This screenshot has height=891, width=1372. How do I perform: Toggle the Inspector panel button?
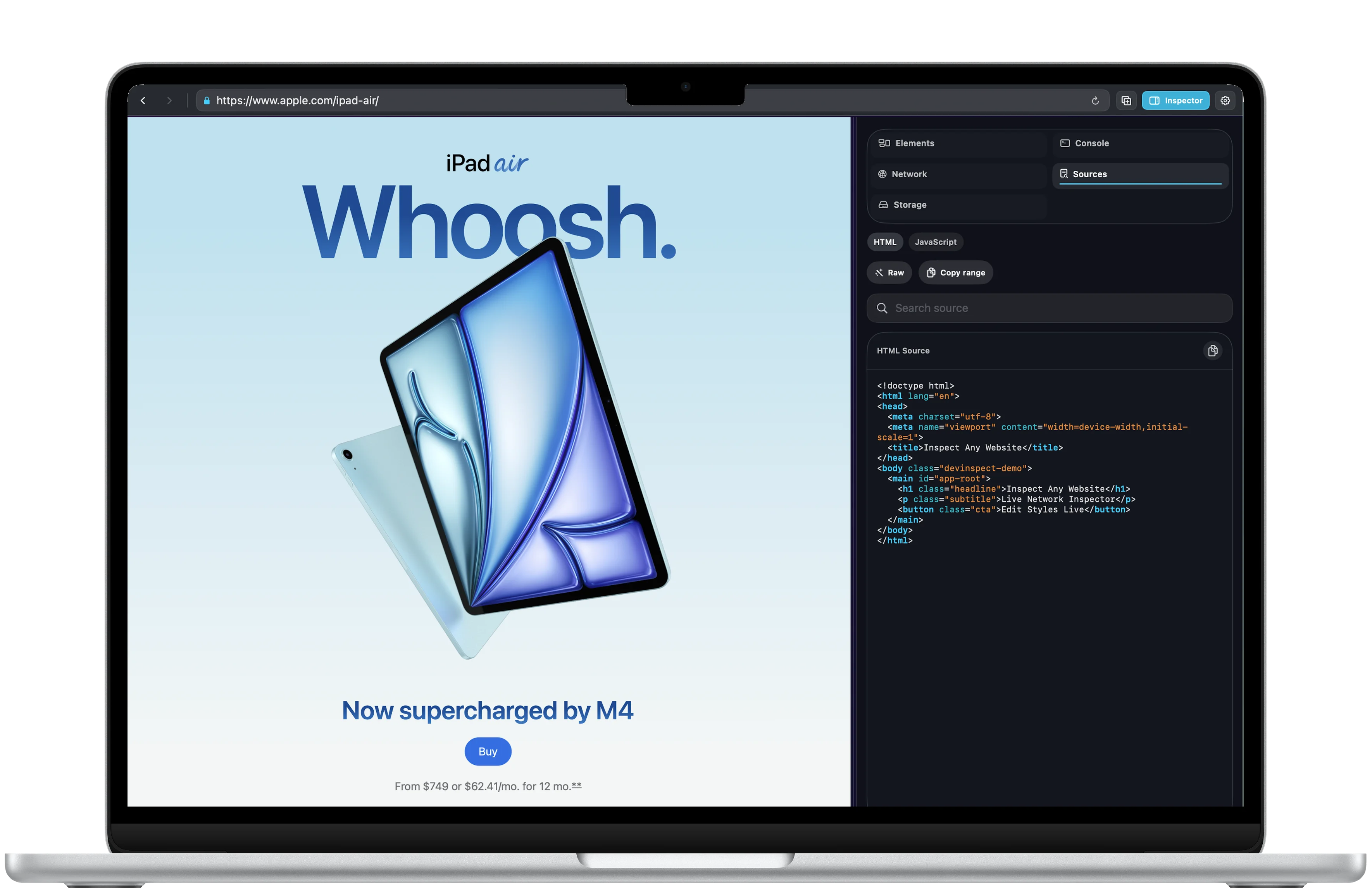coord(1176,101)
